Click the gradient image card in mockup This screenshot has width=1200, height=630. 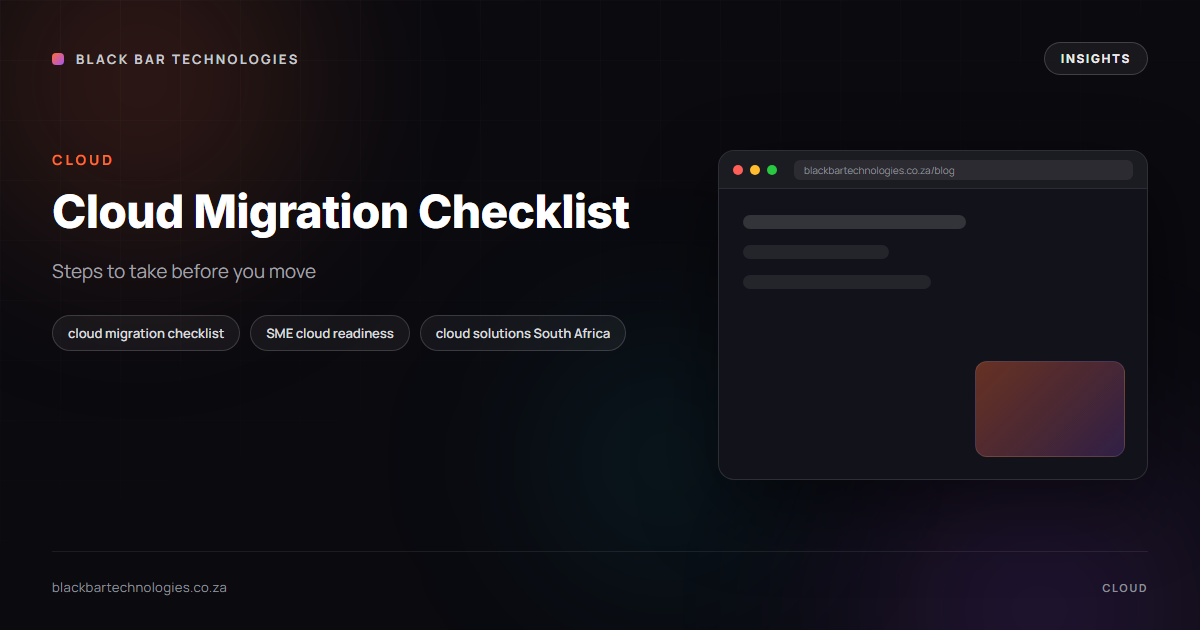click(x=1050, y=409)
